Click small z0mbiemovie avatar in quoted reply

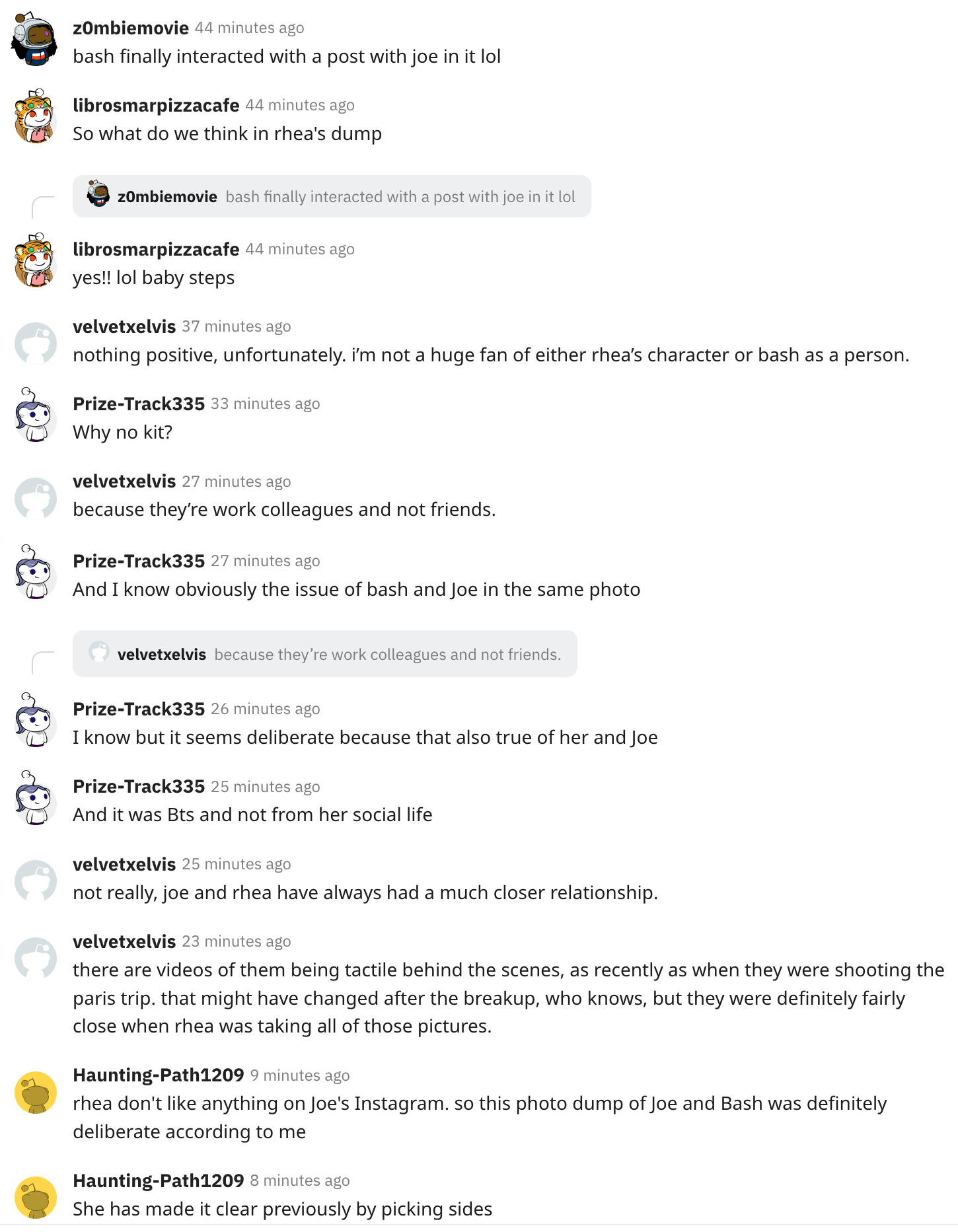[98, 194]
